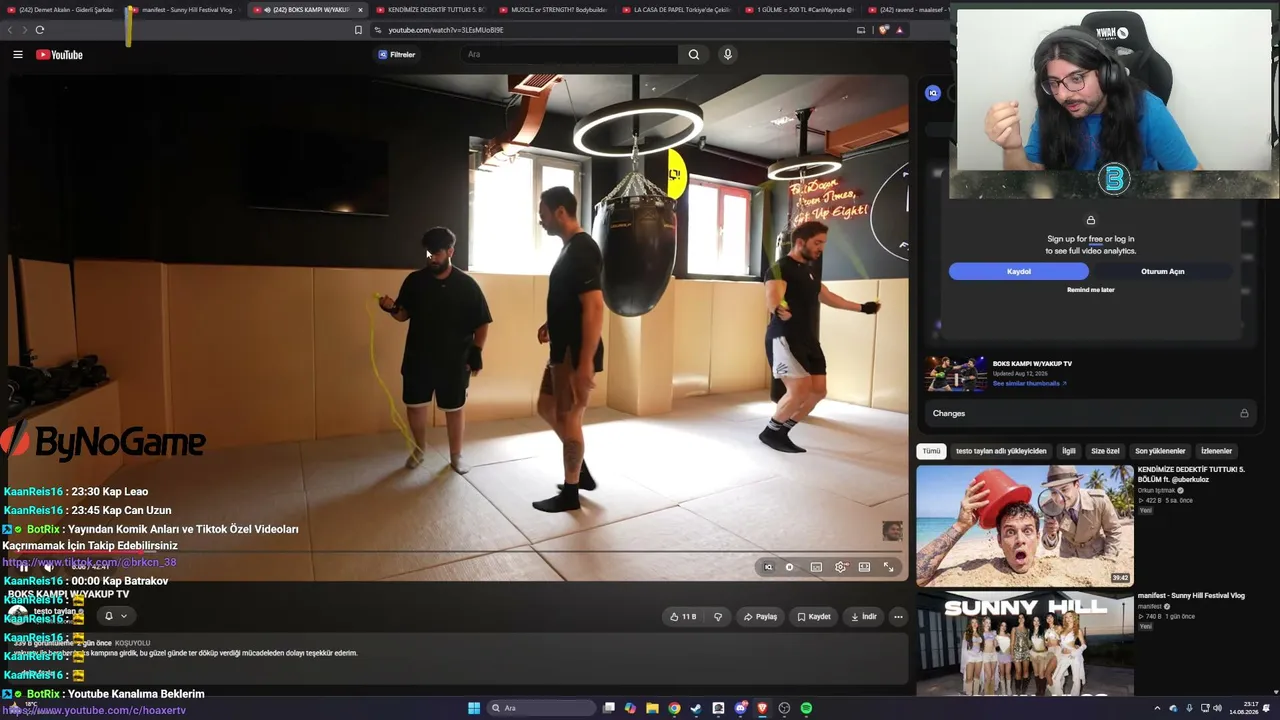Open volume control in the system tray
Viewport: 1280px width, 720px height.
click(x=1217, y=708)
